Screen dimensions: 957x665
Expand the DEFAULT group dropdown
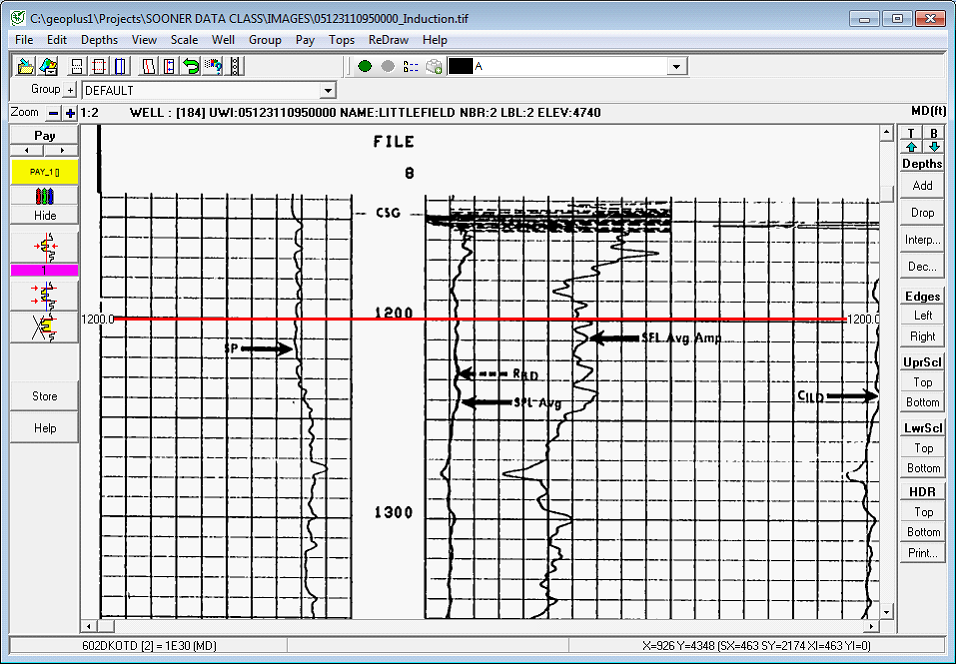coord(327,91)
